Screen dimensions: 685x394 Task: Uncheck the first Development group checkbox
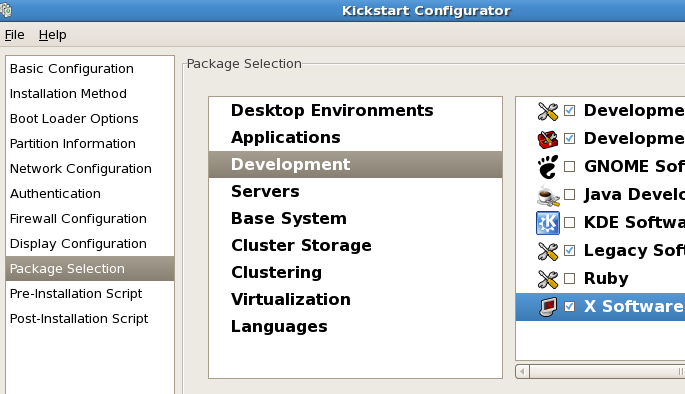pyautogui.click(x=569, y=111)
